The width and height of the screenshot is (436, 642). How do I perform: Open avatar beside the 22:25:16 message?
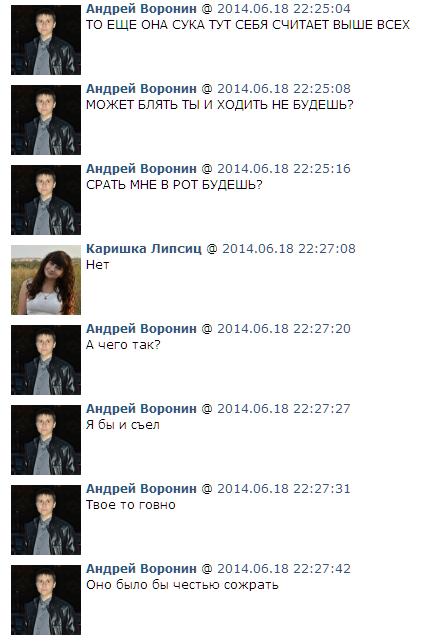point(46,200)
